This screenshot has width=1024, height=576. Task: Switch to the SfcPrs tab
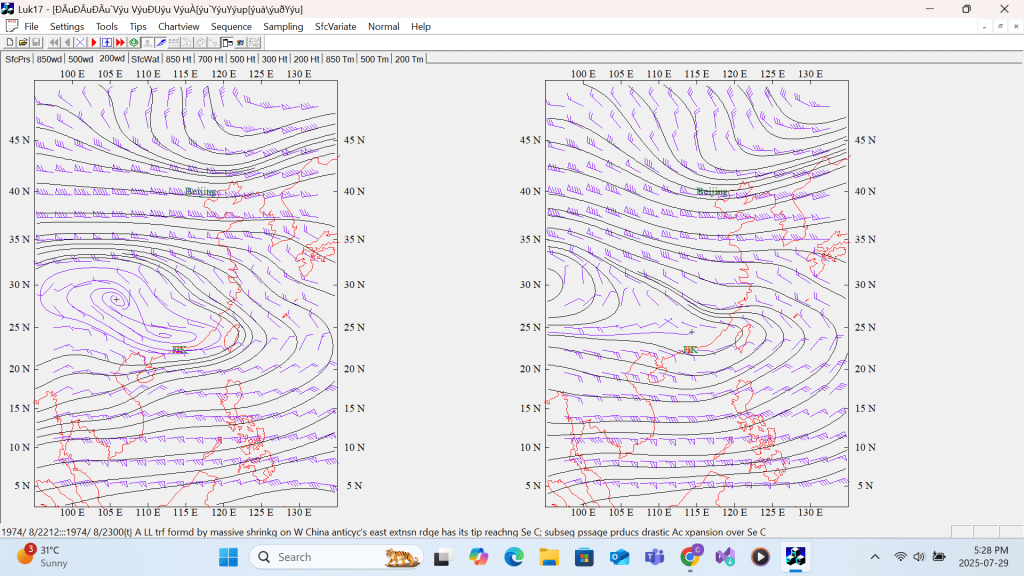17,59
